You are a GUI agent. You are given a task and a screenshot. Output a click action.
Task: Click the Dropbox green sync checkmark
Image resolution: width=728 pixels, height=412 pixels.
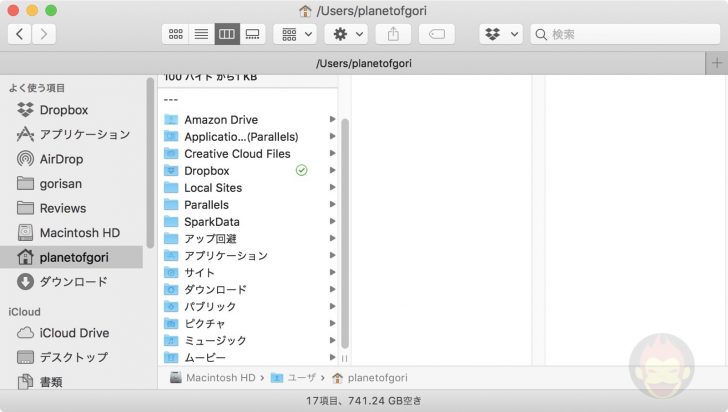click(301, 170)
